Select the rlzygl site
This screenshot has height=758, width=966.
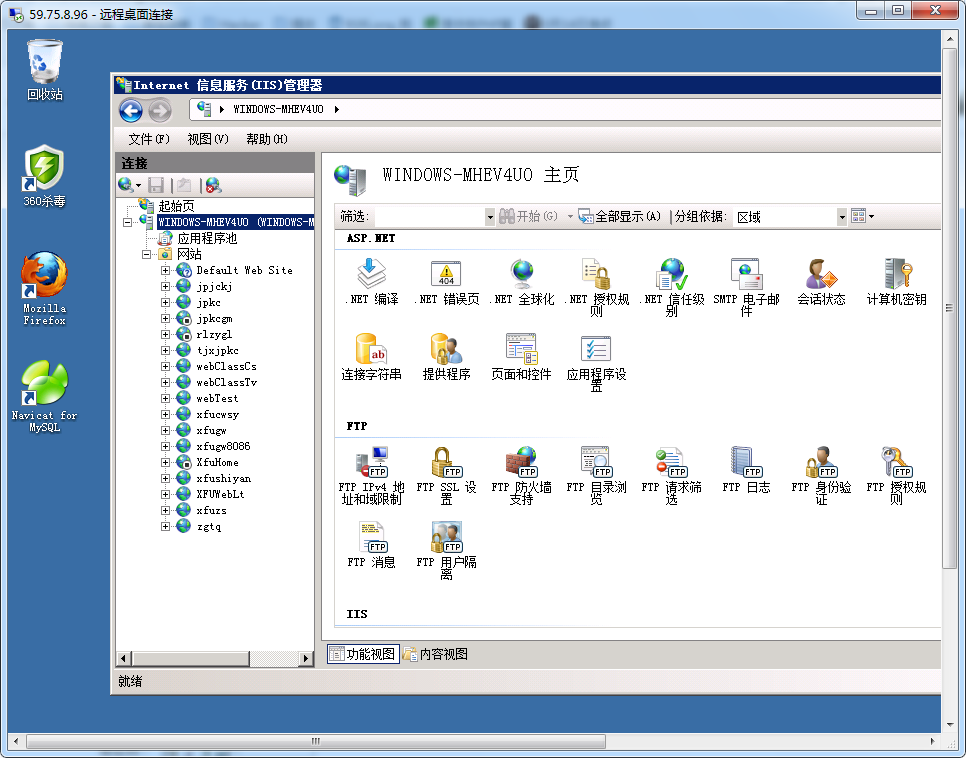214,335
